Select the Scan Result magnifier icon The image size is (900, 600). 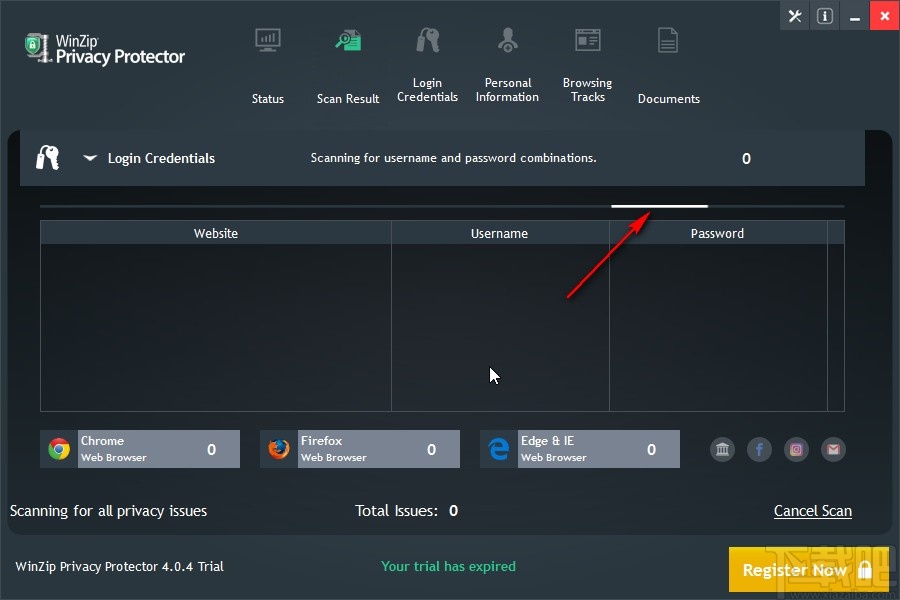pos(348,40)
